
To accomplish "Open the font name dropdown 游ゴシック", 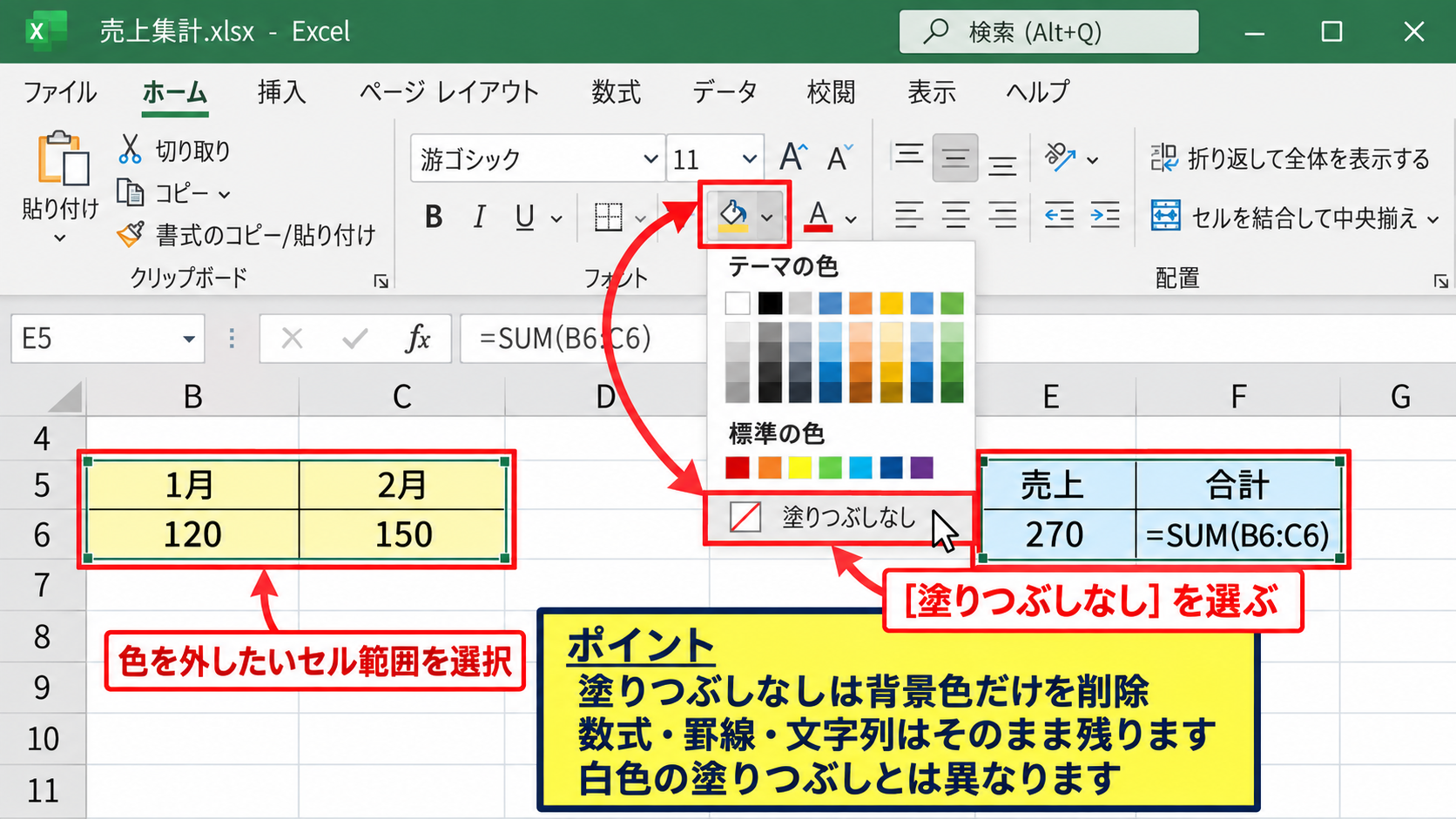I will [650, 159].
